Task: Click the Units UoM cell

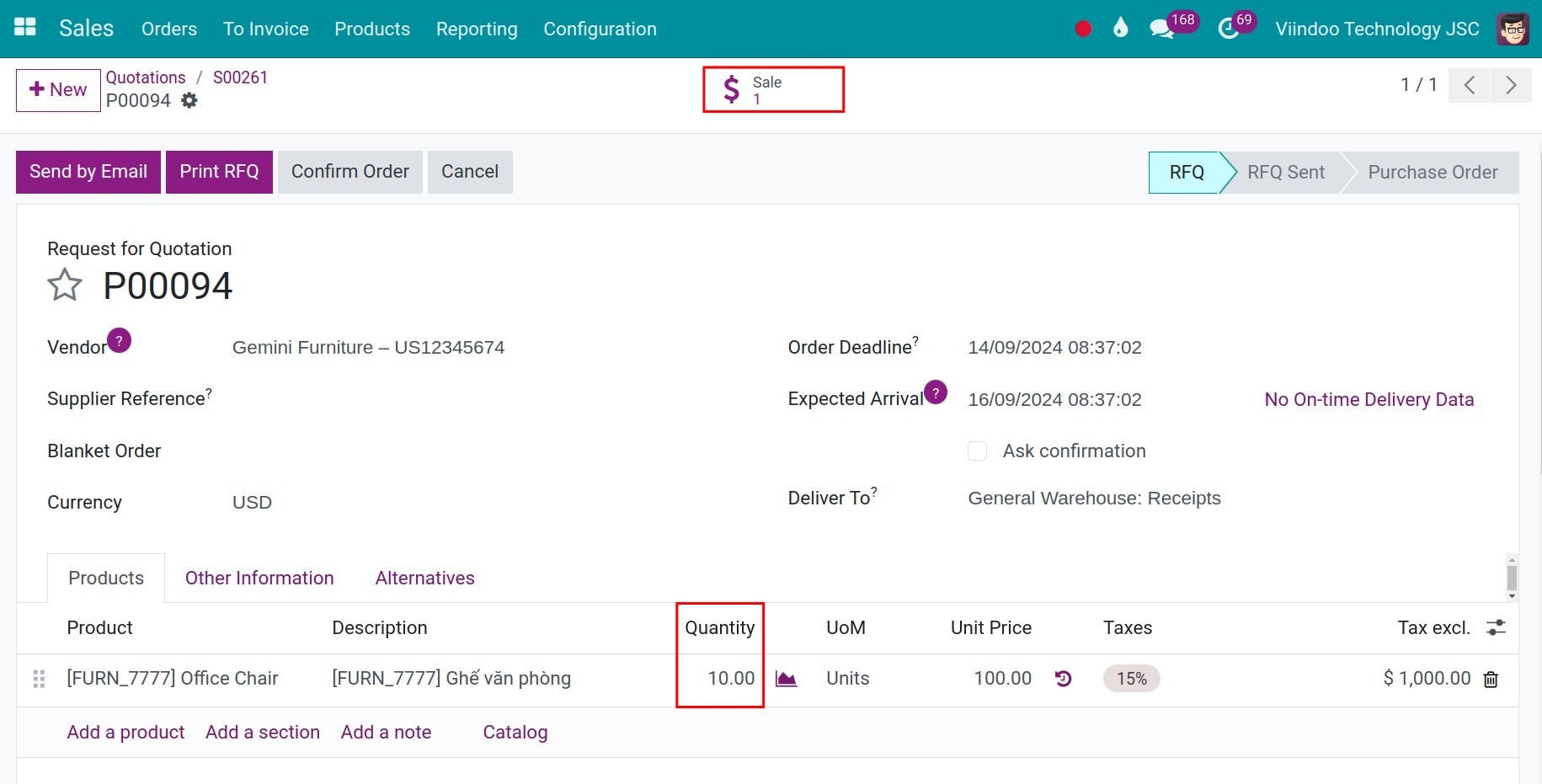Action: pyautogui.click(x=847, y=679)
